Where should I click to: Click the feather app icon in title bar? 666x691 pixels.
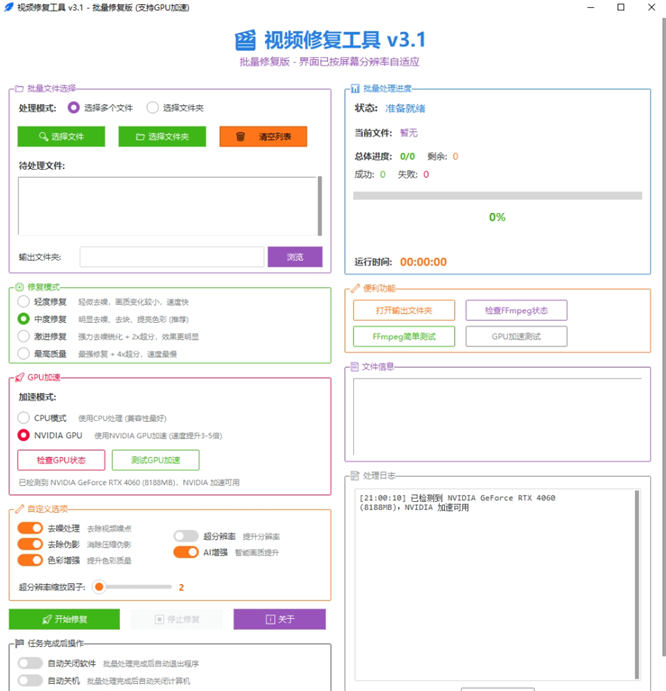(8, 7)
